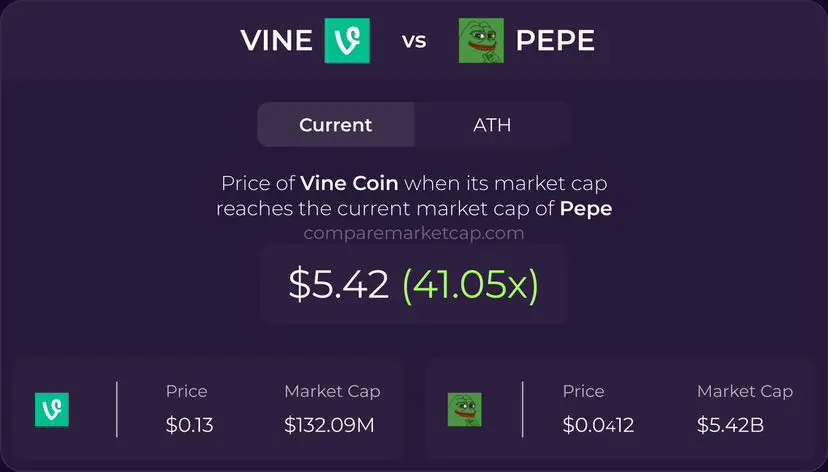Open the comparemarketcap.com link
This screenshot has height=472, width=828.
[x=414, y=233]
